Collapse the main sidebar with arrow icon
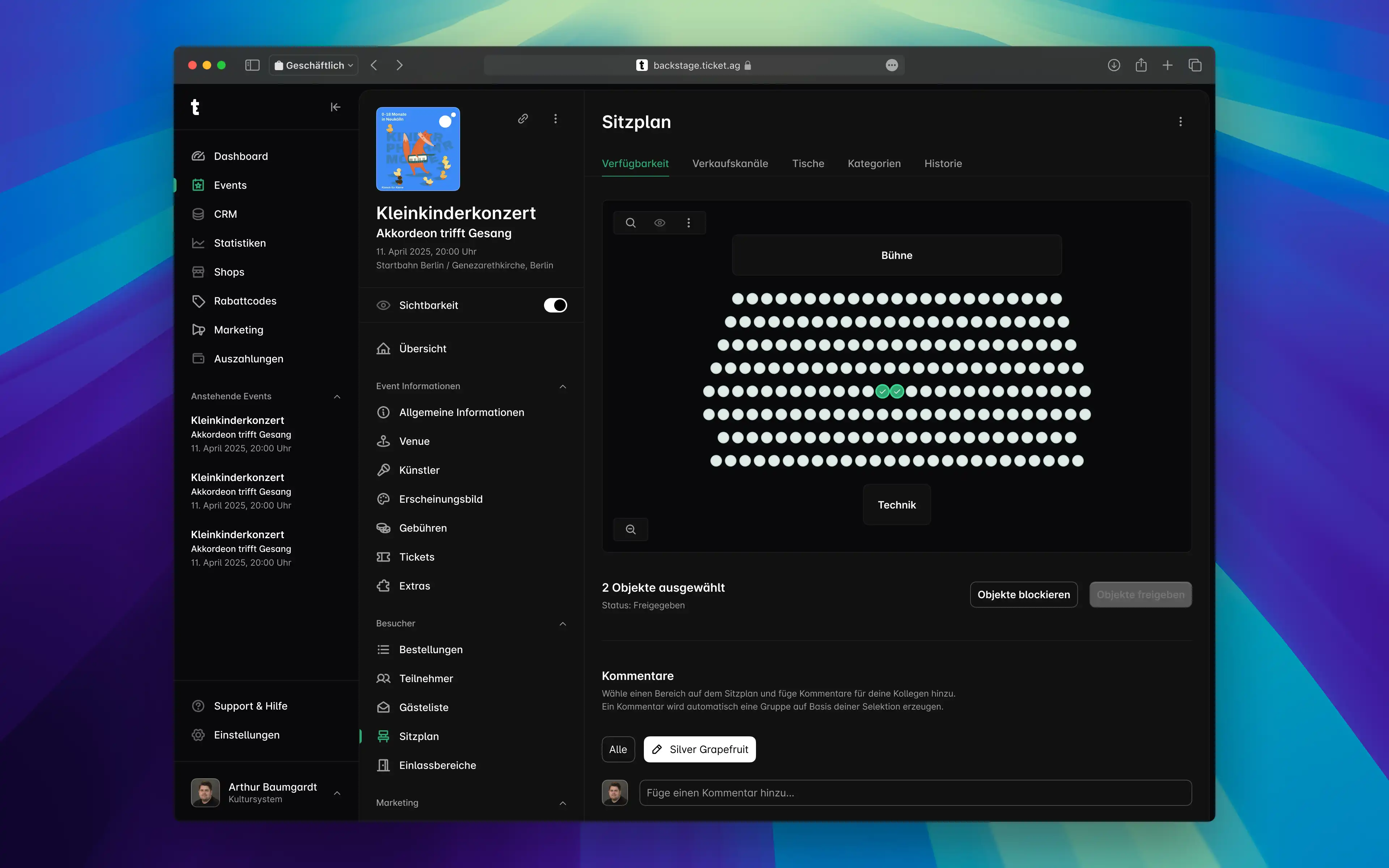 coord(335,107)
